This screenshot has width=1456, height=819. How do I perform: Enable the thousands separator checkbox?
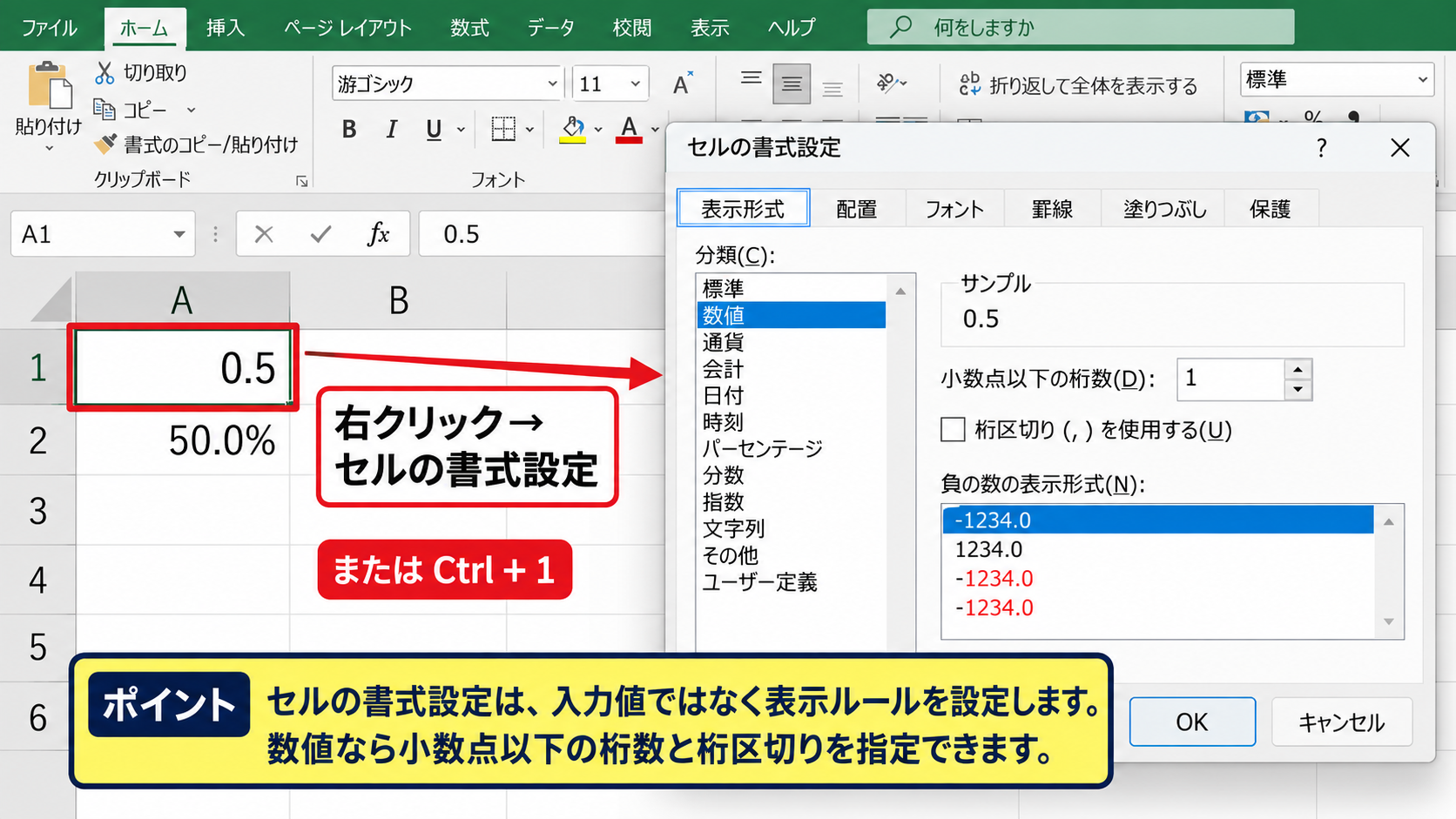coord(954,430)
